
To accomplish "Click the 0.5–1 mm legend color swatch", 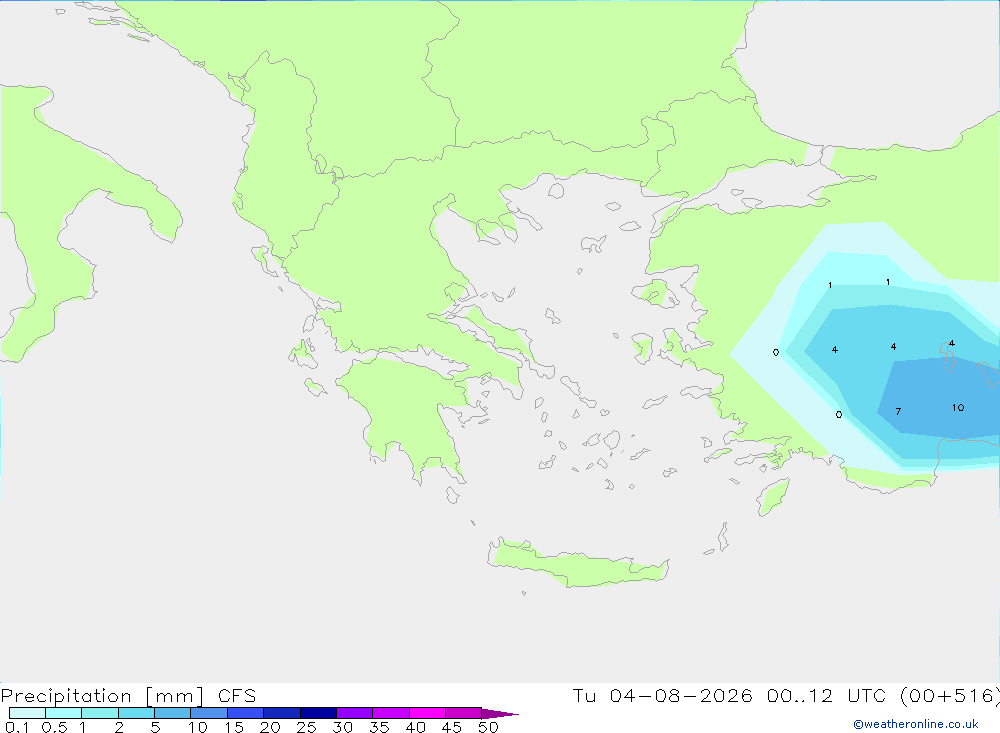I will coord(64,713).
